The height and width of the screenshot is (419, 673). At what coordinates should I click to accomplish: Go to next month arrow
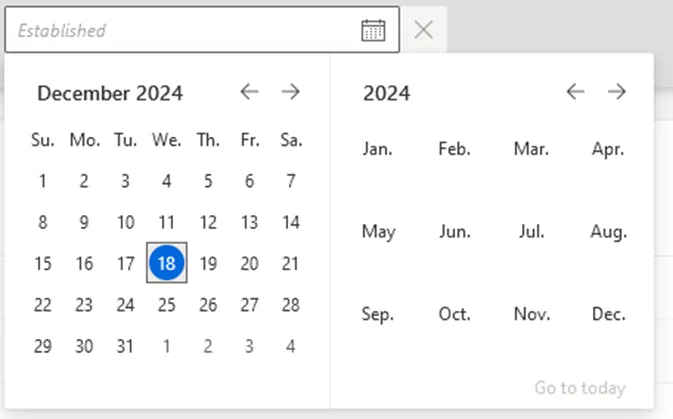pyautogui.click(x=291, y=91)
